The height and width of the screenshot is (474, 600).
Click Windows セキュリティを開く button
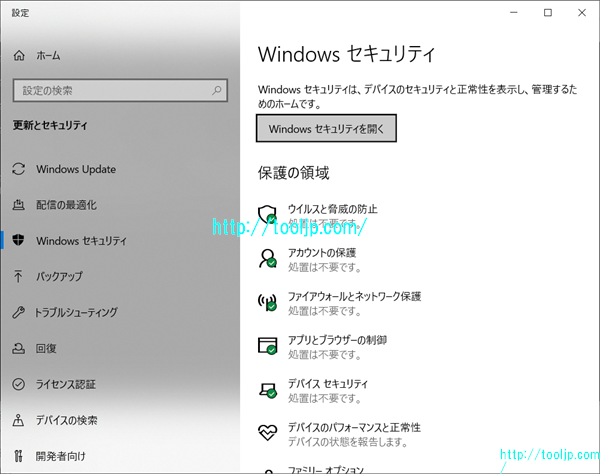[x=326, y=129]
